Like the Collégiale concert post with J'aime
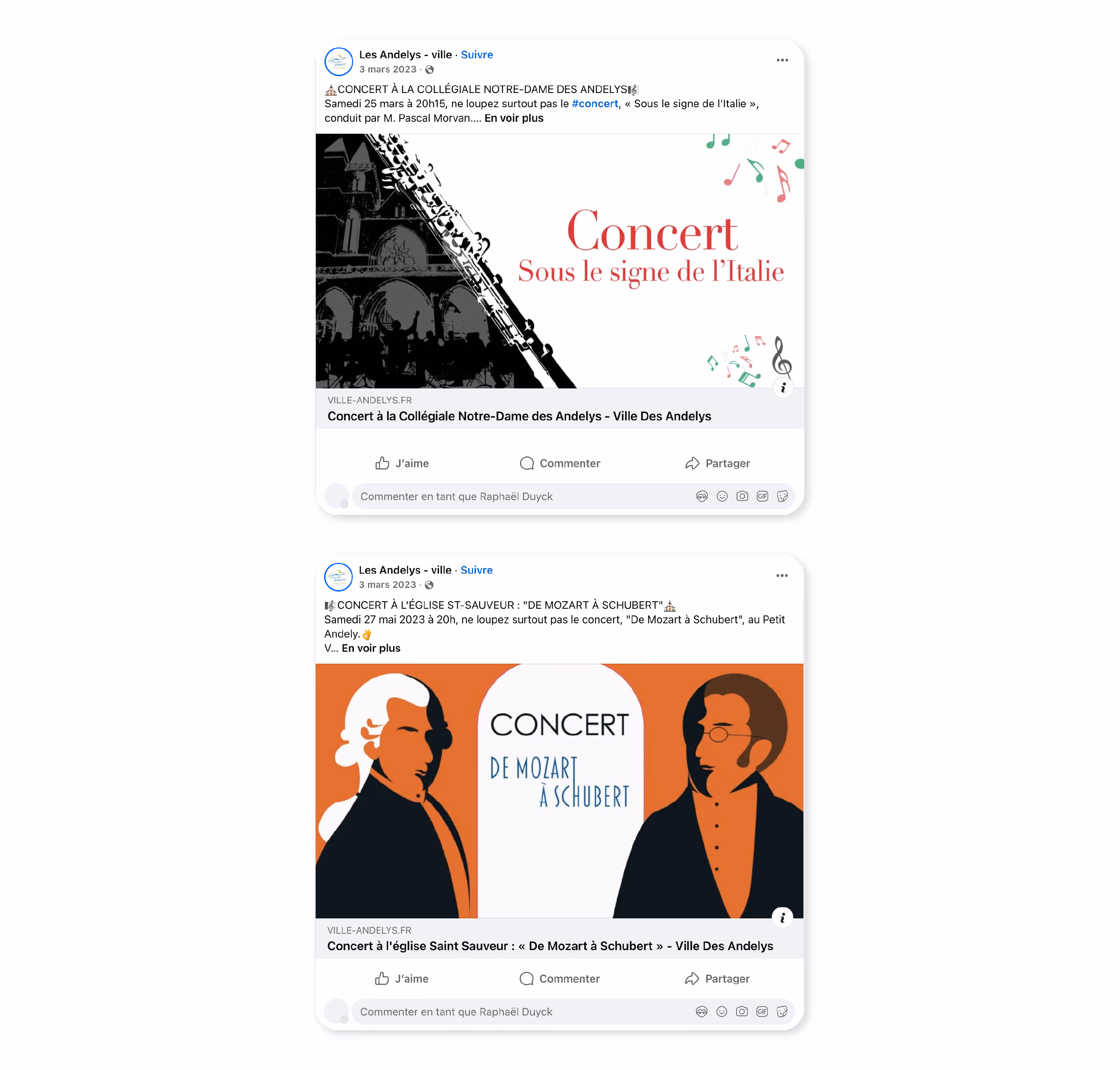This screenshot has height=1070, width=1120. point(402,463)
